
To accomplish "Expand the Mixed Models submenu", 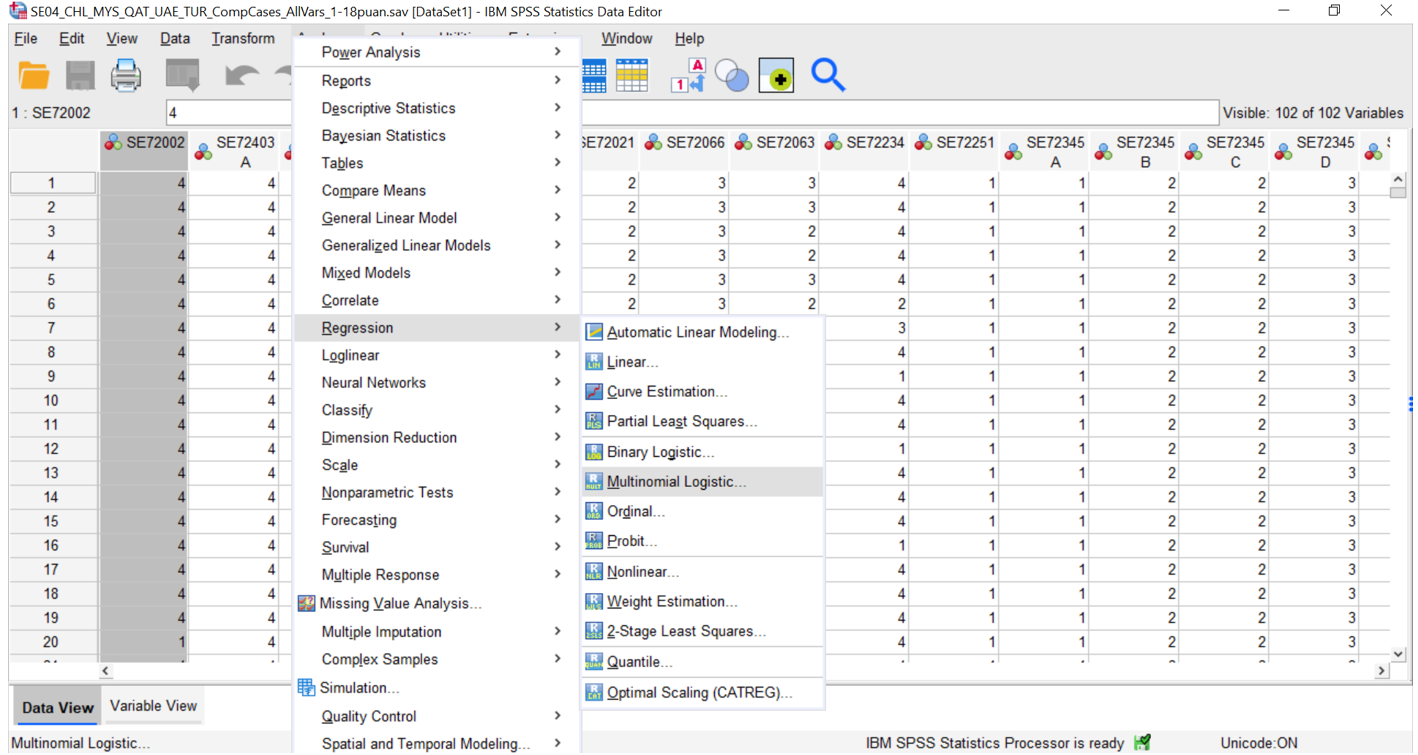I will click(437, 273).
